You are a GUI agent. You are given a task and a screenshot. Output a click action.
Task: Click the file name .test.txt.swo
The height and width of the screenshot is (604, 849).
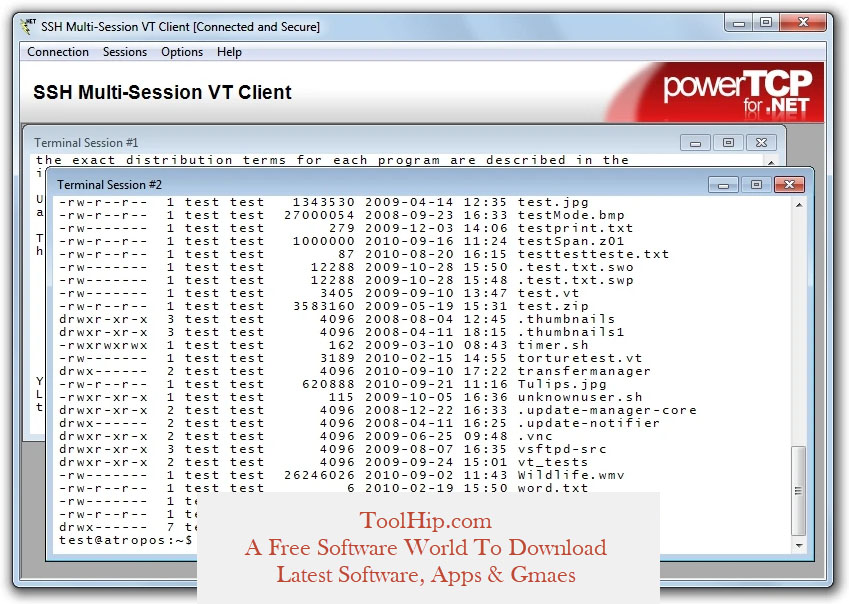click(x=575, y=267)
